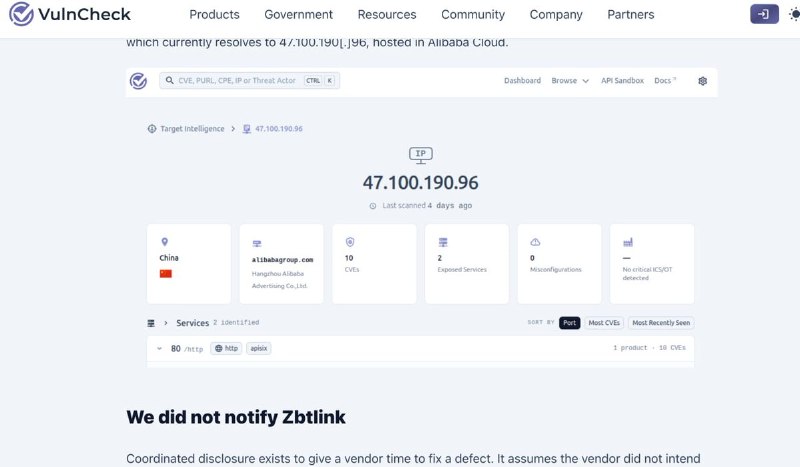Viewport: 800px width, 467px height.
Task: Click the shield icon on CVEs card
Action: click(350, 242)
